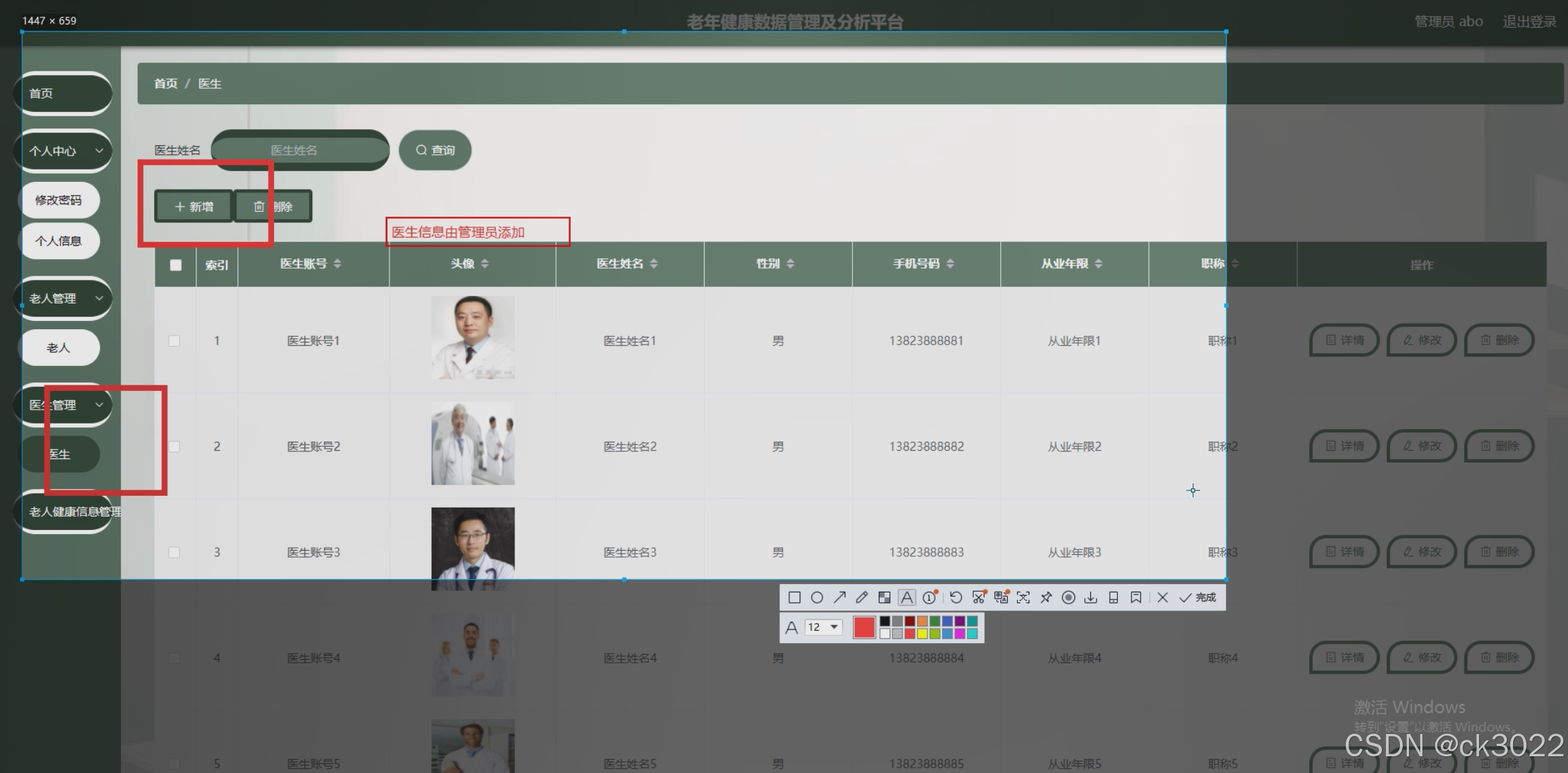Pin the screenshot to screen

(1046, 597)
